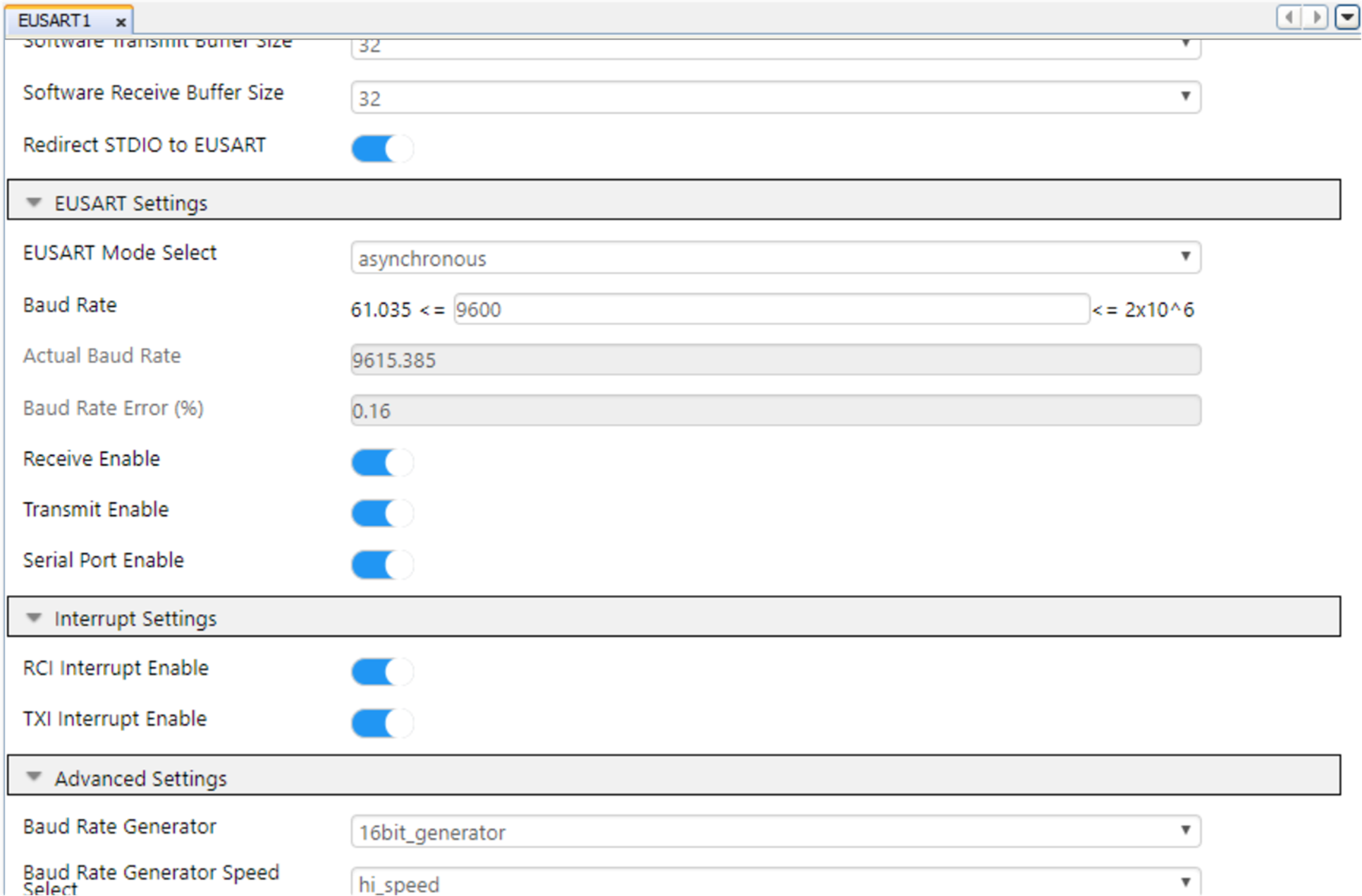The width and height of the screenshot is (1362, 896).
Task: Click the Baud Rate input field
Action: pyautogui.click(x=771, y=309)
